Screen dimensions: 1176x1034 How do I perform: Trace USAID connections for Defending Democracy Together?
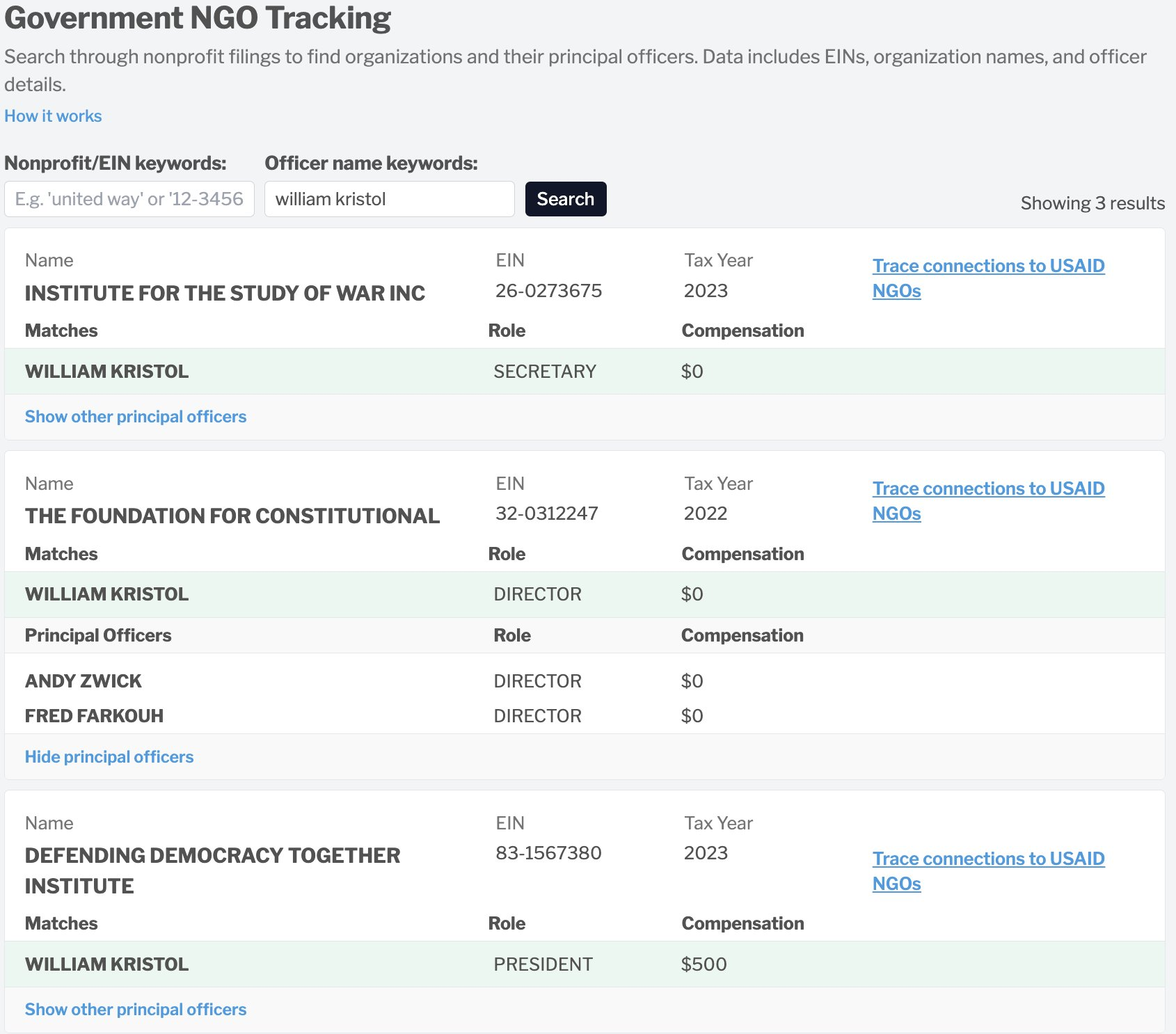(x=988, y=871)
